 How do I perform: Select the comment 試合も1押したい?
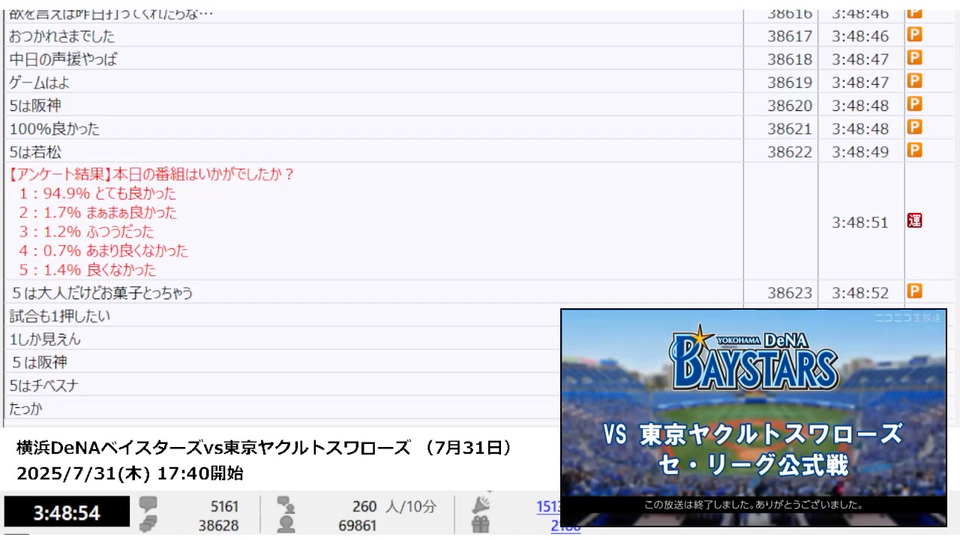coord(59,317)
